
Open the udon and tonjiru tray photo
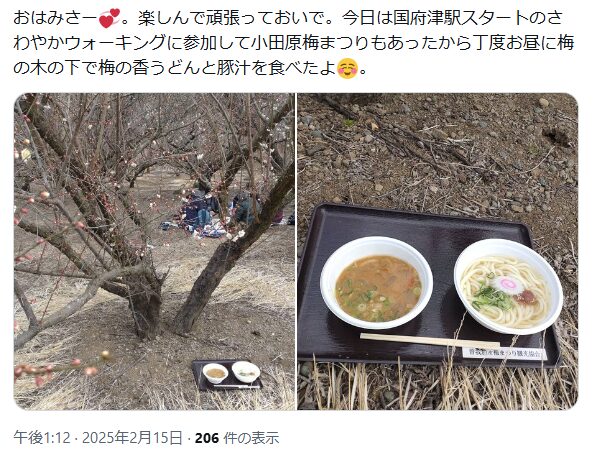[438, 252]
